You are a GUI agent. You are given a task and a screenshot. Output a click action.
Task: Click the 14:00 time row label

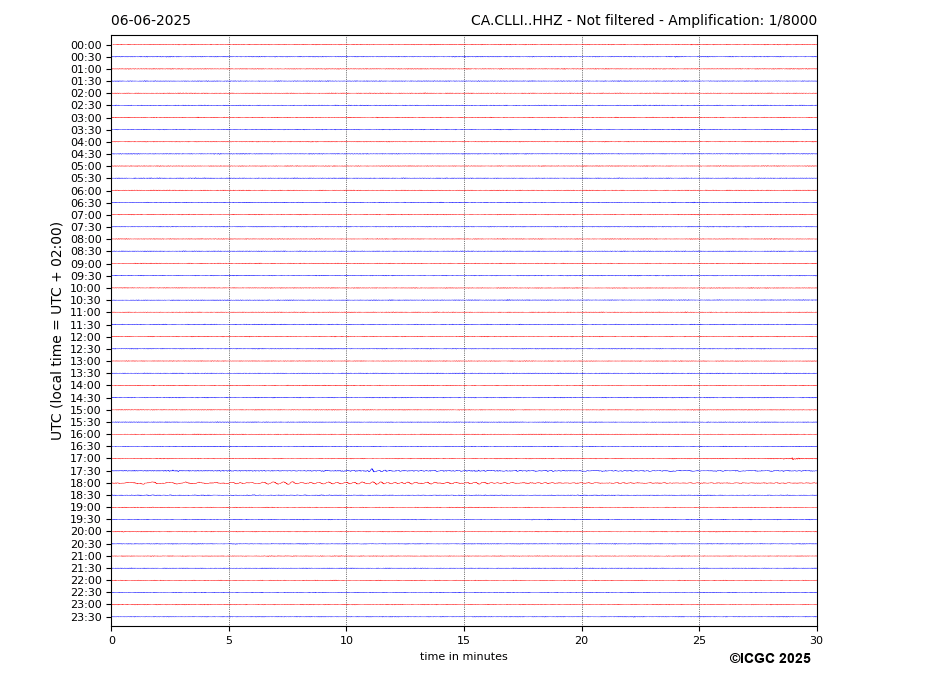coord(86,386)
